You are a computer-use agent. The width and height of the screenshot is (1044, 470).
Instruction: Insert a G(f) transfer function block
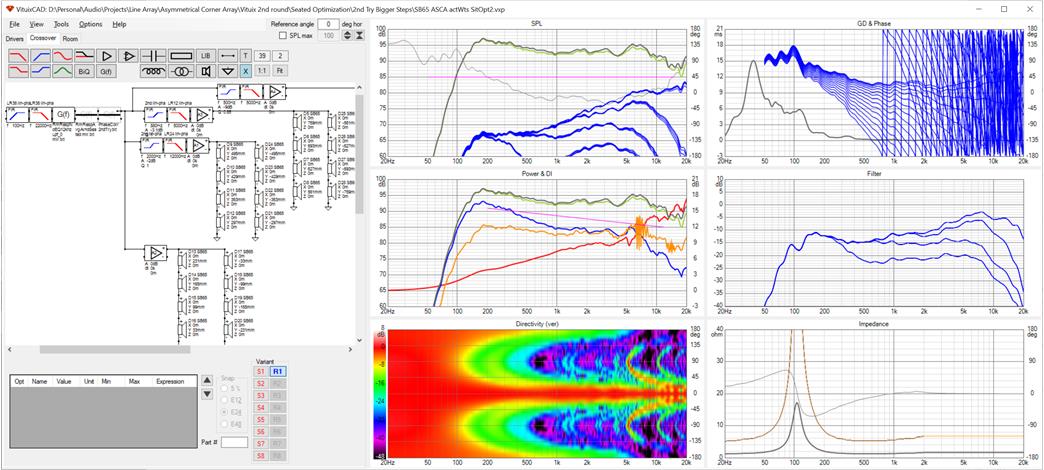click(106, 71)
